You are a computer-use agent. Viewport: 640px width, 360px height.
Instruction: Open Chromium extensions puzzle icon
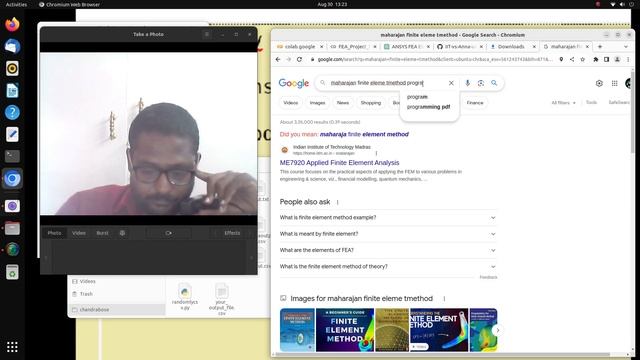pyautogui.click(x=596, y=59)
